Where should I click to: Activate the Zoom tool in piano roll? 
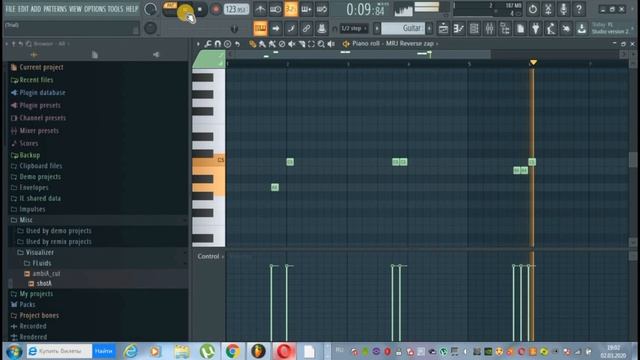coord(321,44)
